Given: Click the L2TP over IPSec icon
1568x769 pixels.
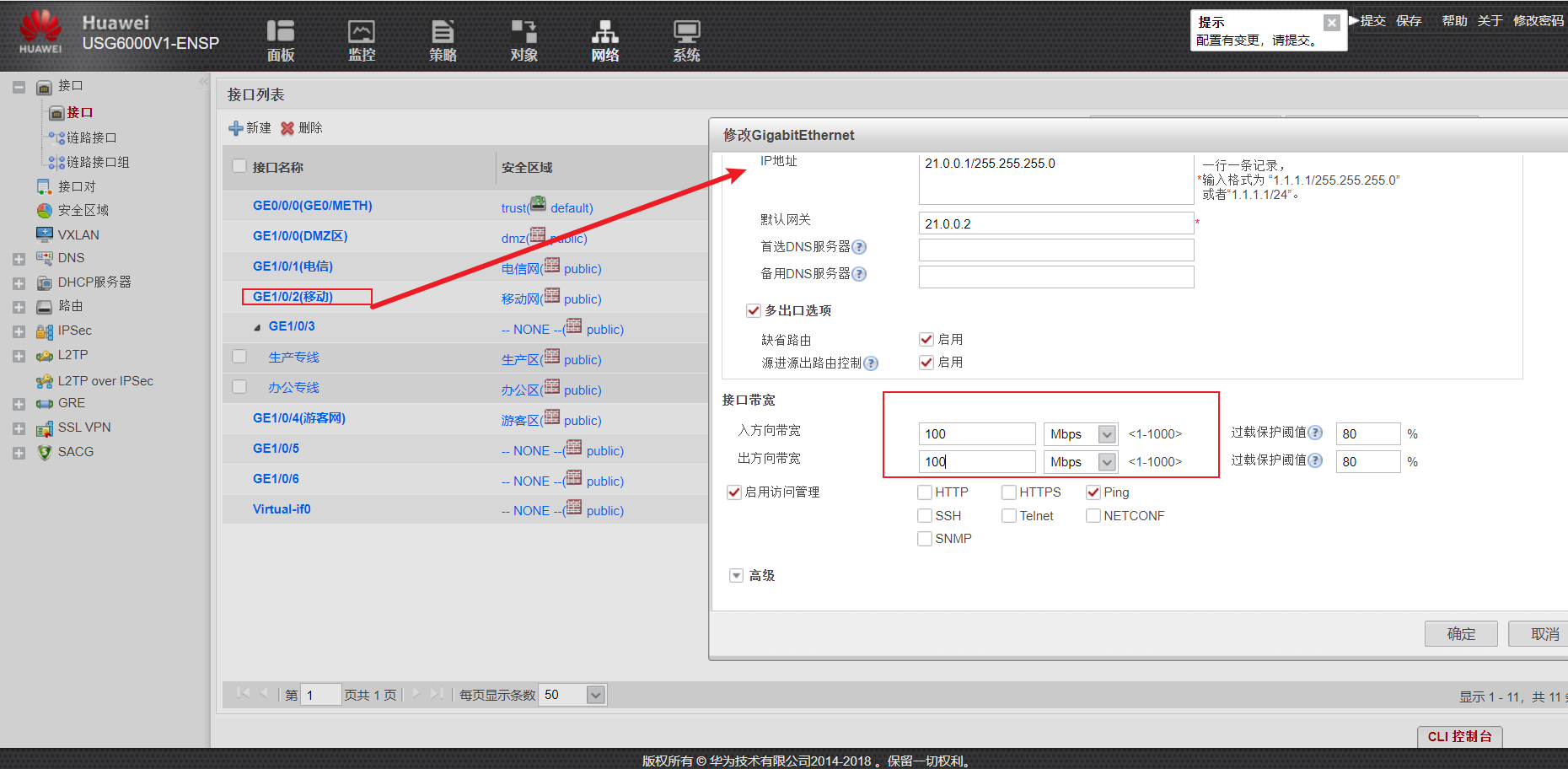Looking at the screenshot, I should [45, 381].
